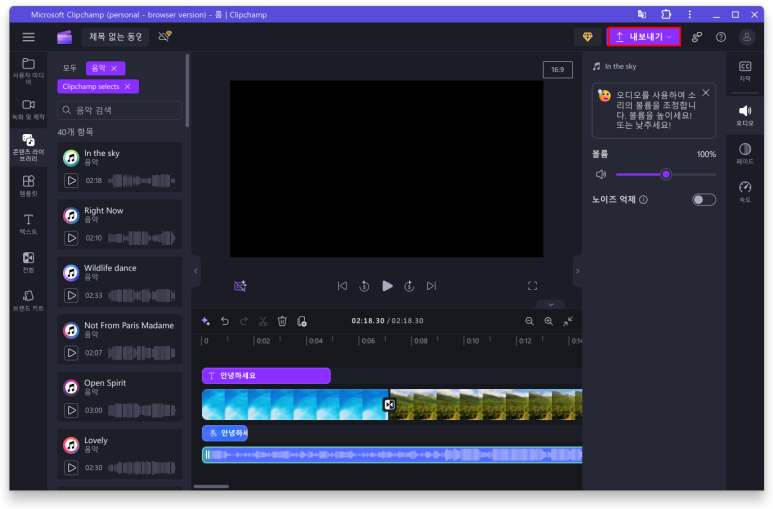The height and width of the screenshot is (509, 773).
Task: Collapse the right properties panel
Action: (577, 271)
